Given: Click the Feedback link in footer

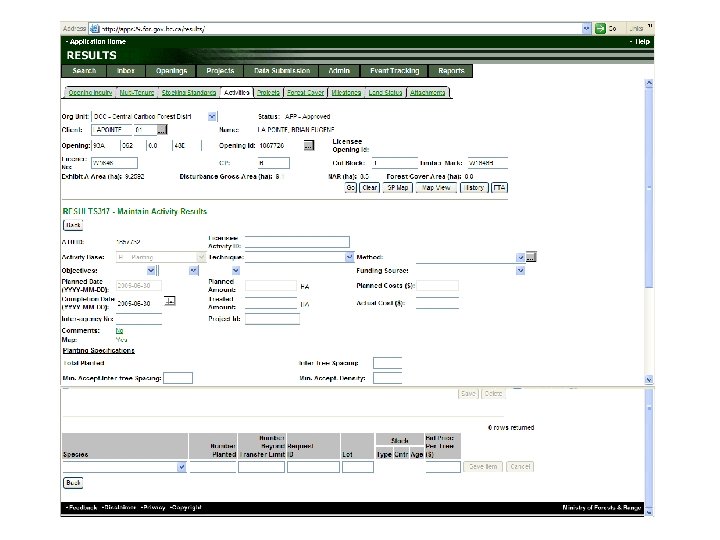Looking at the screenshot, I should point(81,508).
